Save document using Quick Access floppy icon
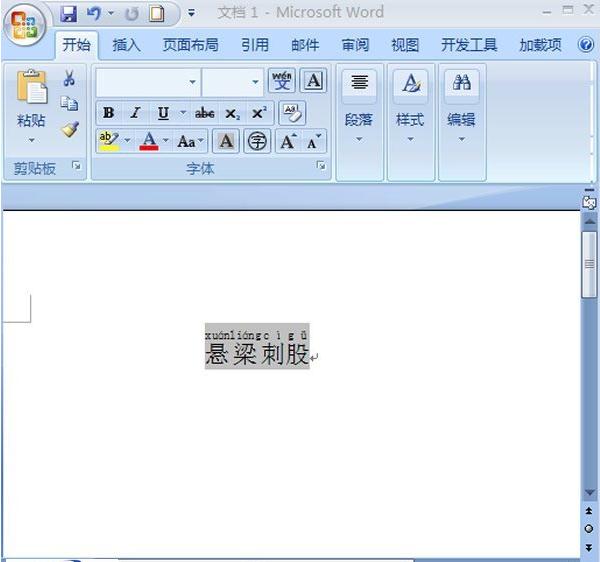Screen dimensions: 600x562 [68, 14]
